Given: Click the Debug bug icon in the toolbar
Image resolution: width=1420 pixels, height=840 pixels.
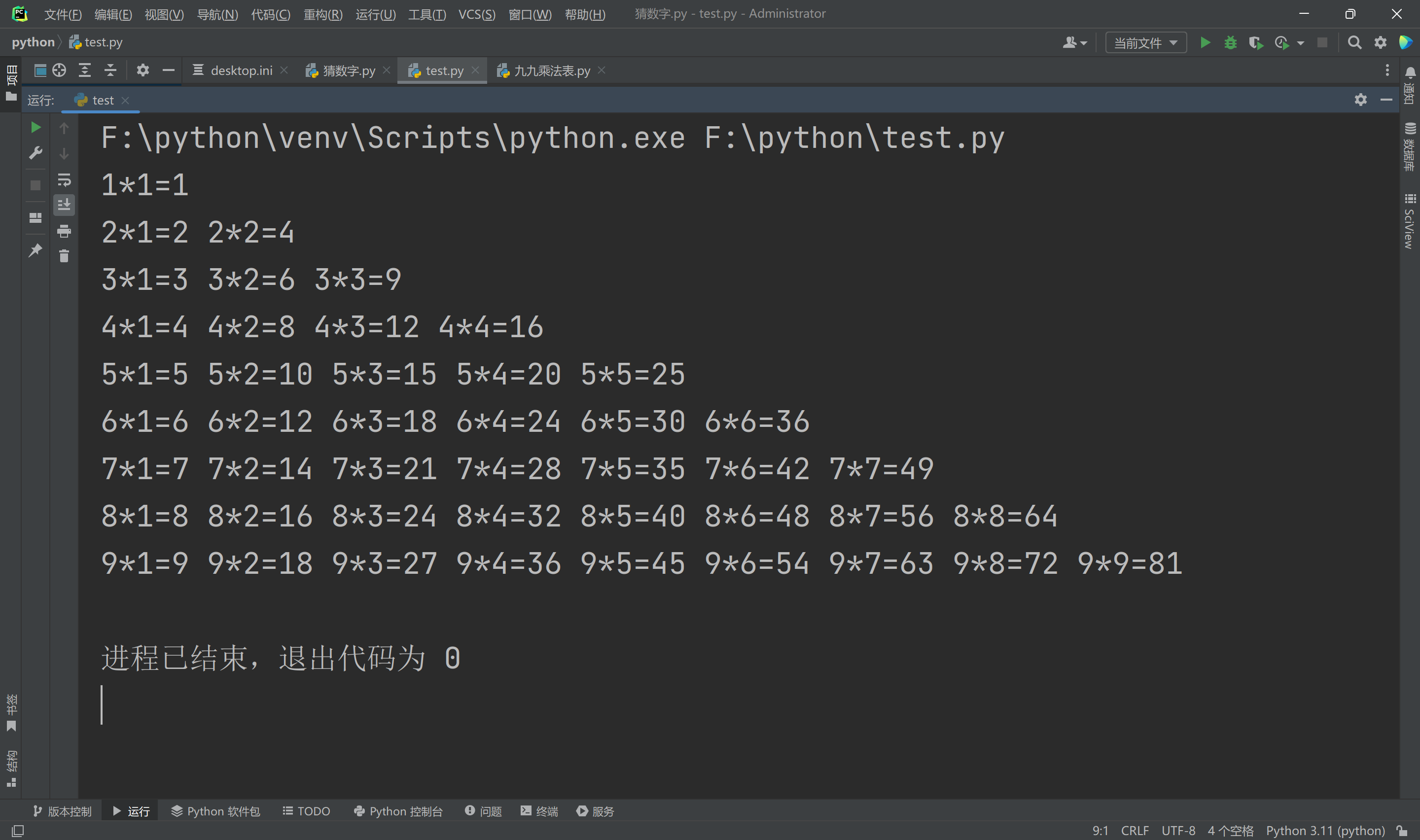Looking at the screenshot, I should click(x=1230, y=43).
